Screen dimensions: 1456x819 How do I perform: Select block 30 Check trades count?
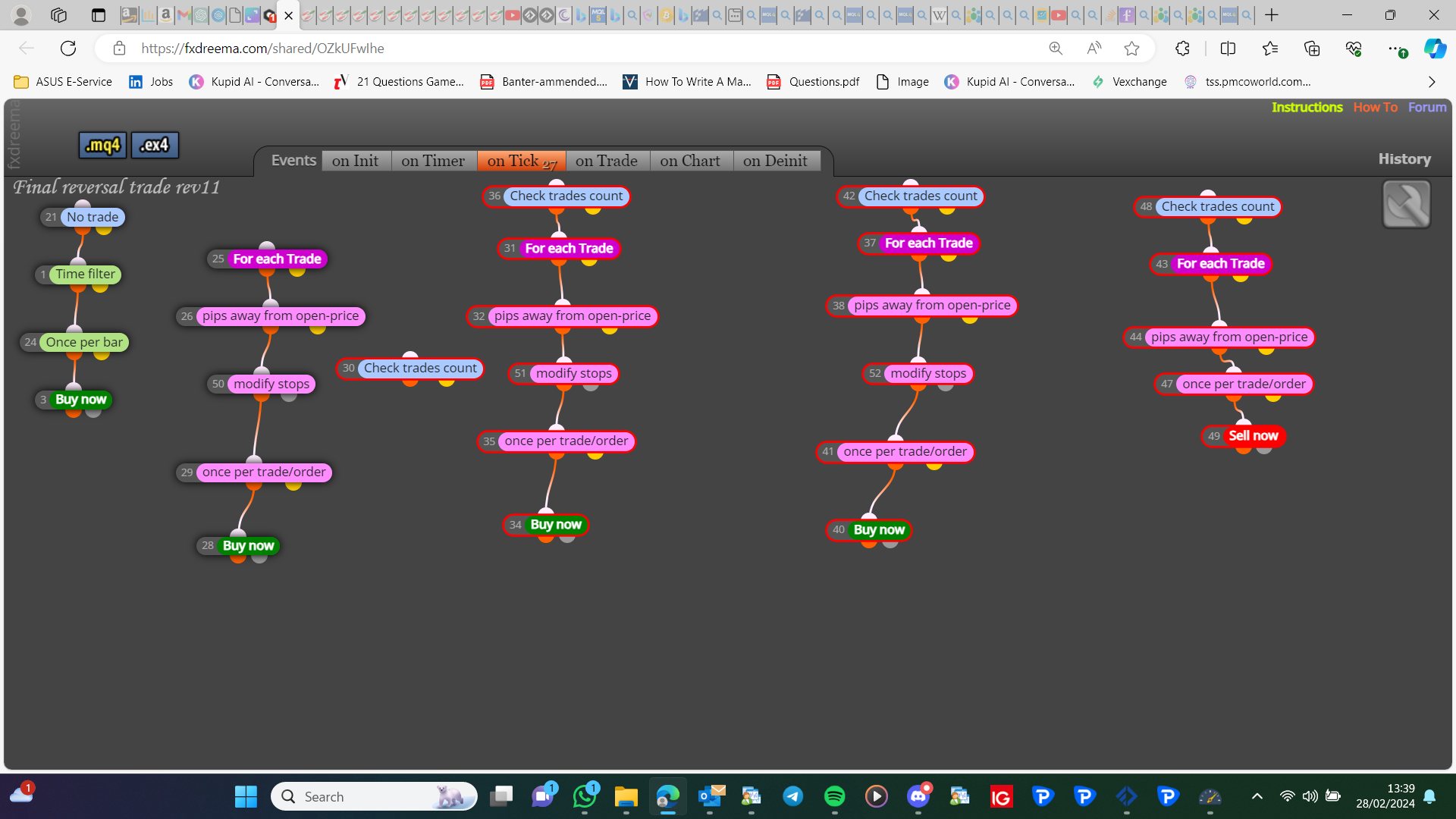pyautogui.click(x=410, y=369)
